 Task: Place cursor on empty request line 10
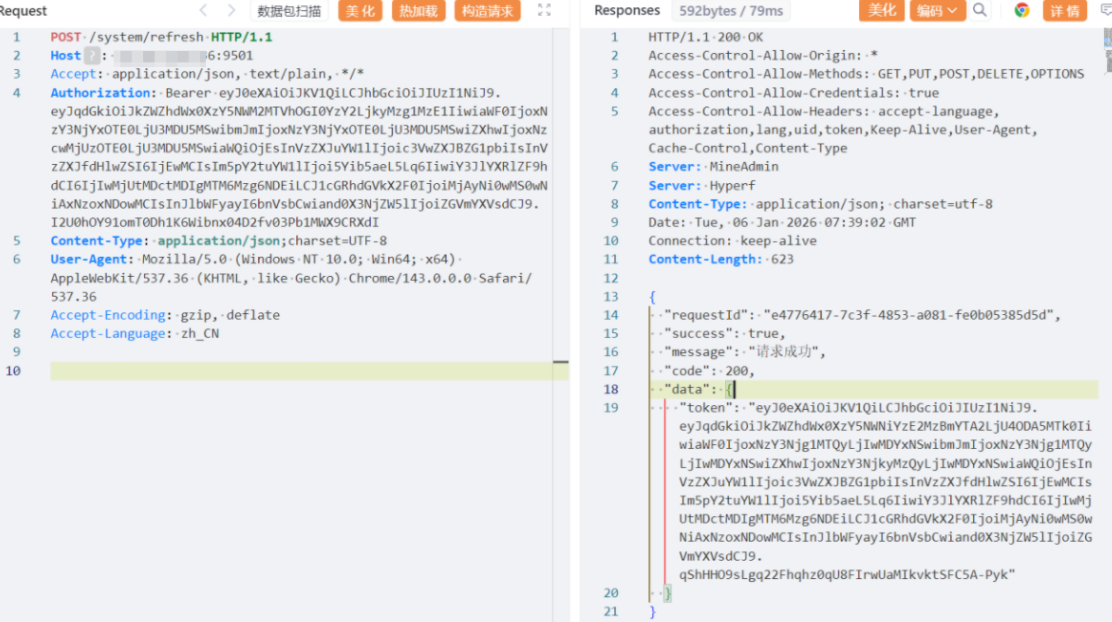(300, 371)
